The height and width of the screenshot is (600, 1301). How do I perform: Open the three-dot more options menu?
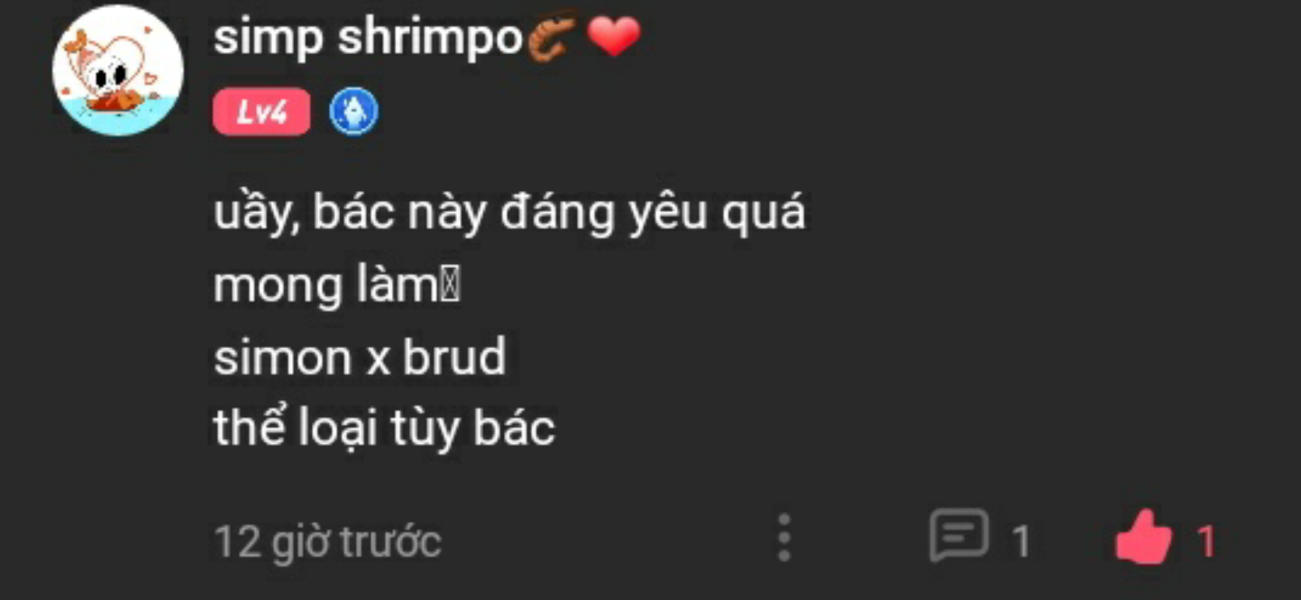(x=784, y=538)
